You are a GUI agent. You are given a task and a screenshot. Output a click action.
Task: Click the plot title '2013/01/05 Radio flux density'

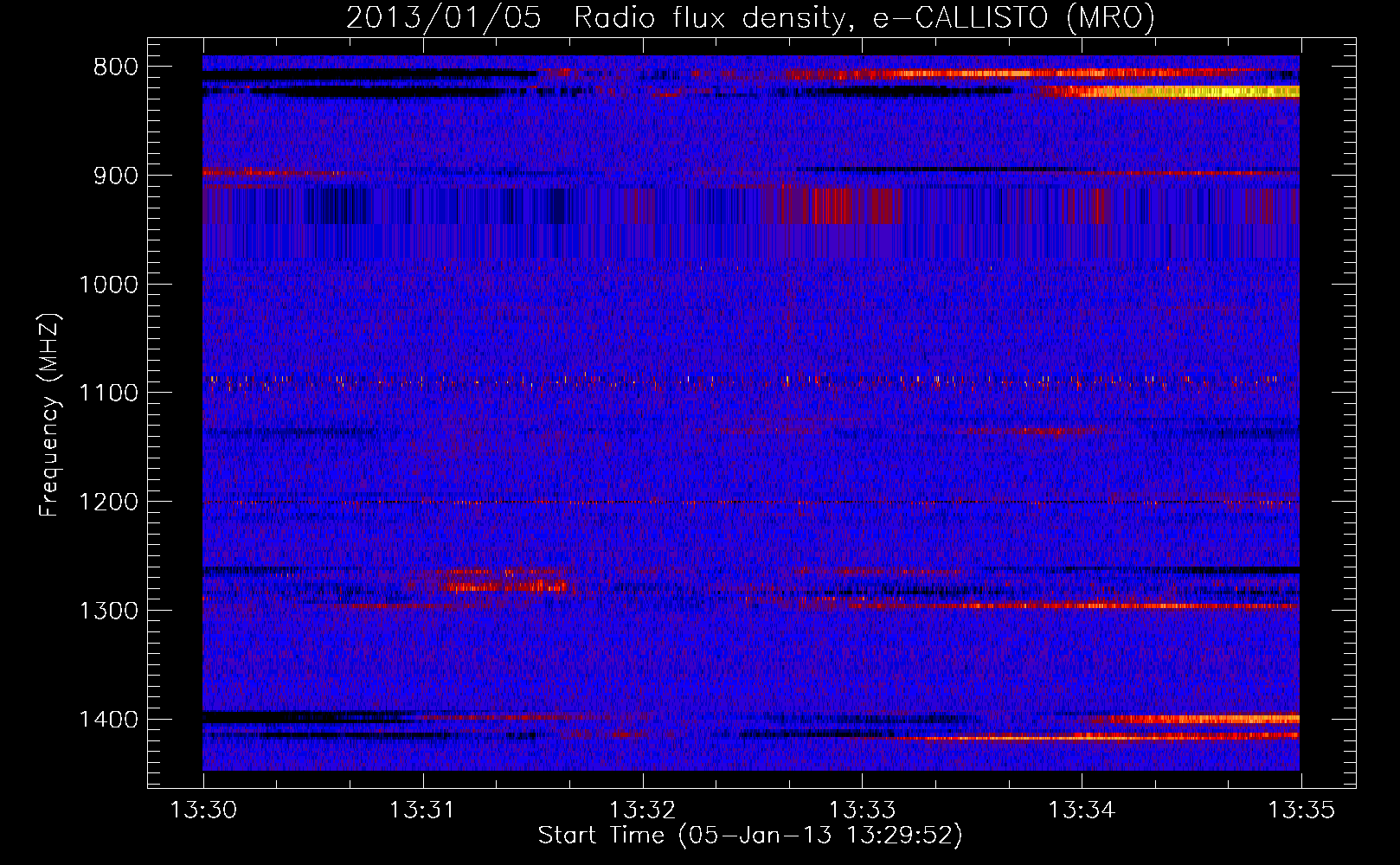pyautogui.click(x=750, y=17)
